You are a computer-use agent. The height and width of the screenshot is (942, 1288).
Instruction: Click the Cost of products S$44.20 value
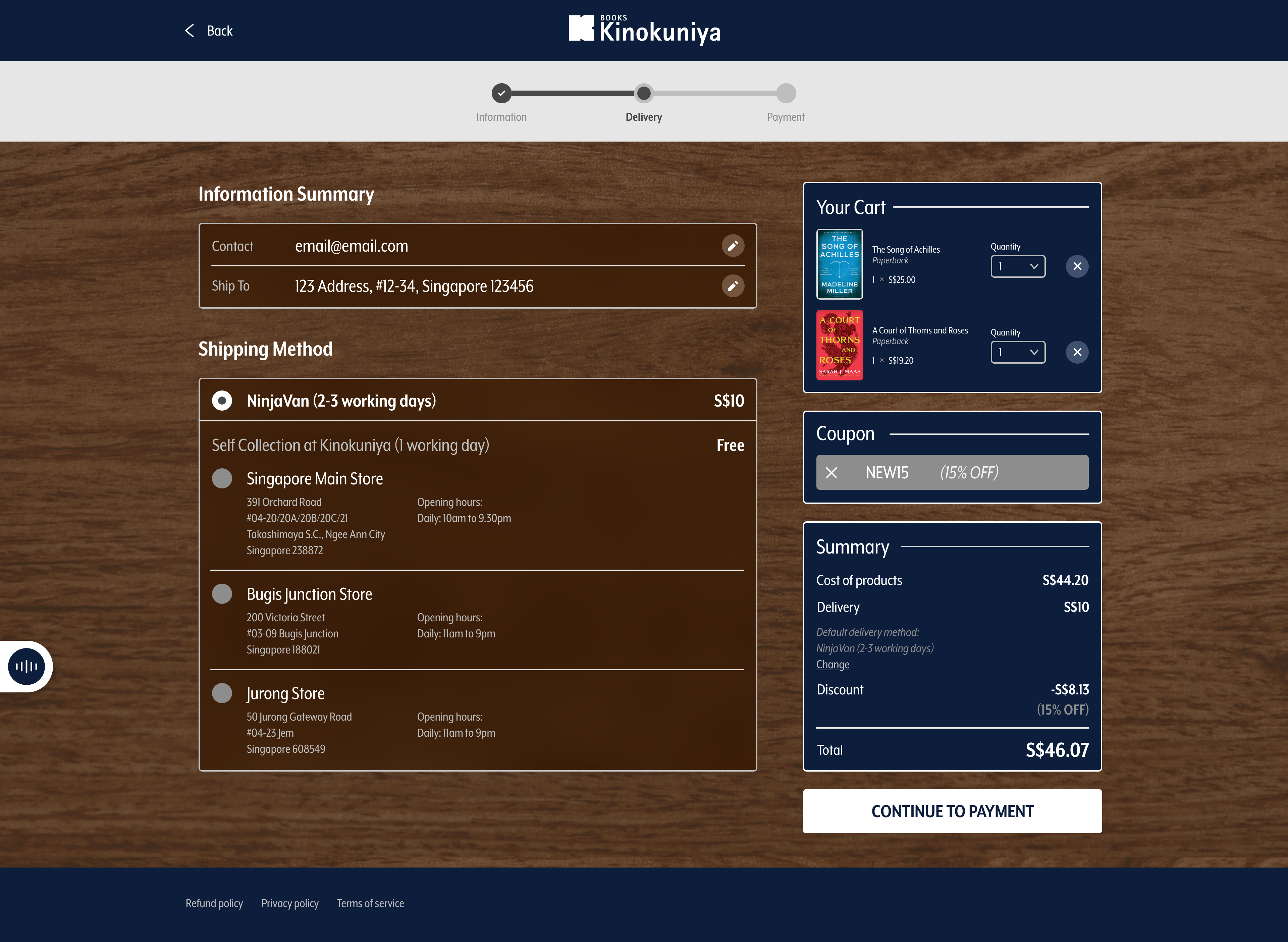coord(1065,580)
